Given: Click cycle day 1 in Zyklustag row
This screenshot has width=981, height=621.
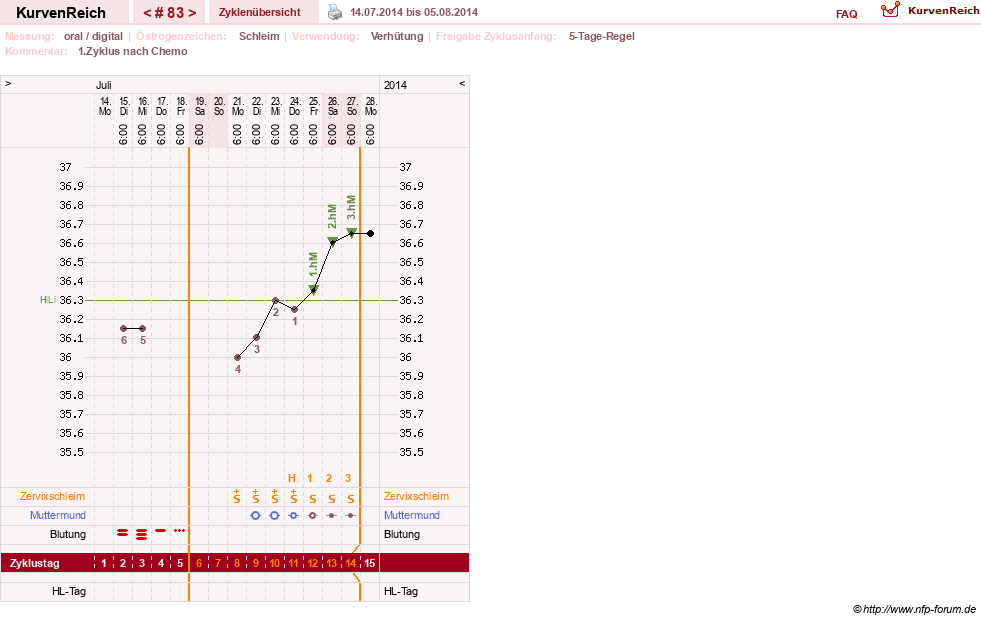Looking at the screenshot, I should 104,563.
